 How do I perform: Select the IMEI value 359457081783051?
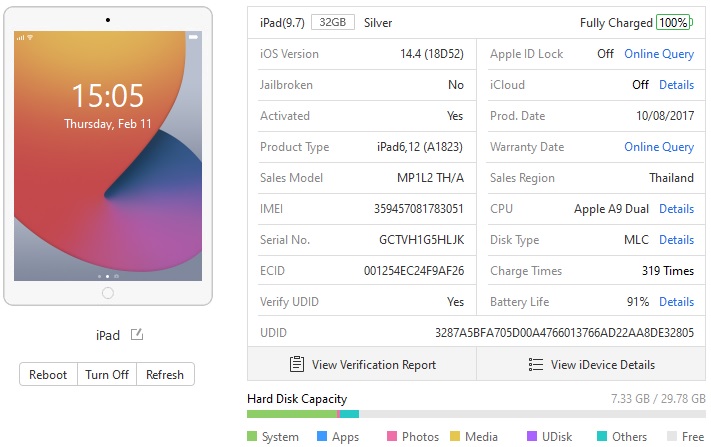(419, 209)
